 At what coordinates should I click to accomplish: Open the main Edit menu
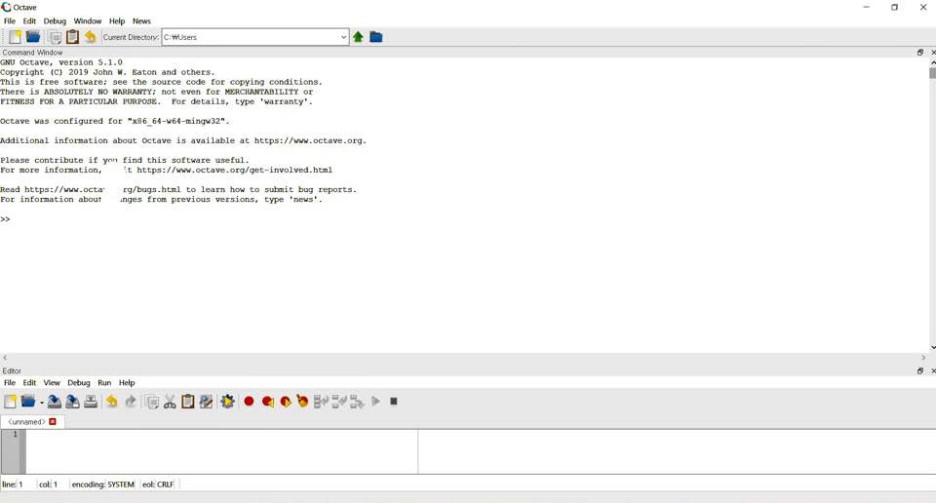[x=29, y=21]
